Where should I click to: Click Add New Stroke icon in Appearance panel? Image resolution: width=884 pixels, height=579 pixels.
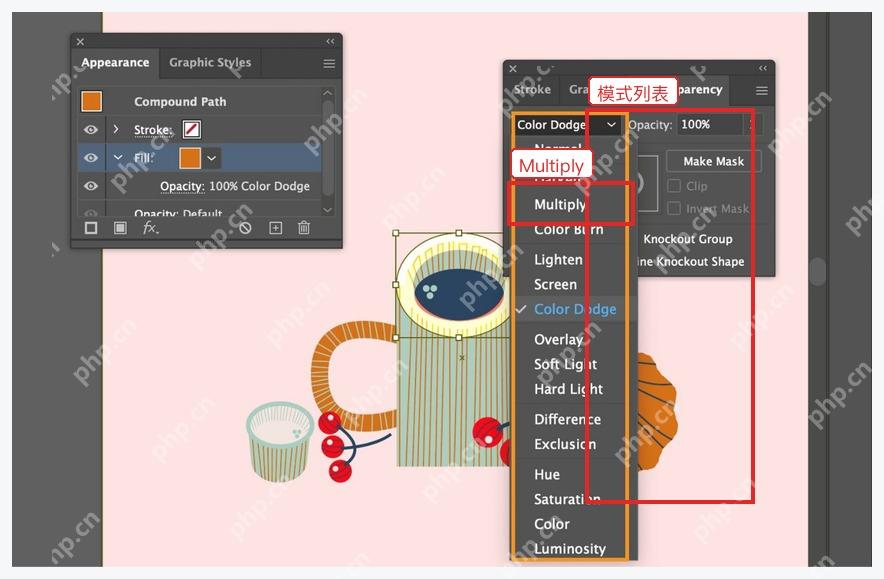(x=91, y=228)
